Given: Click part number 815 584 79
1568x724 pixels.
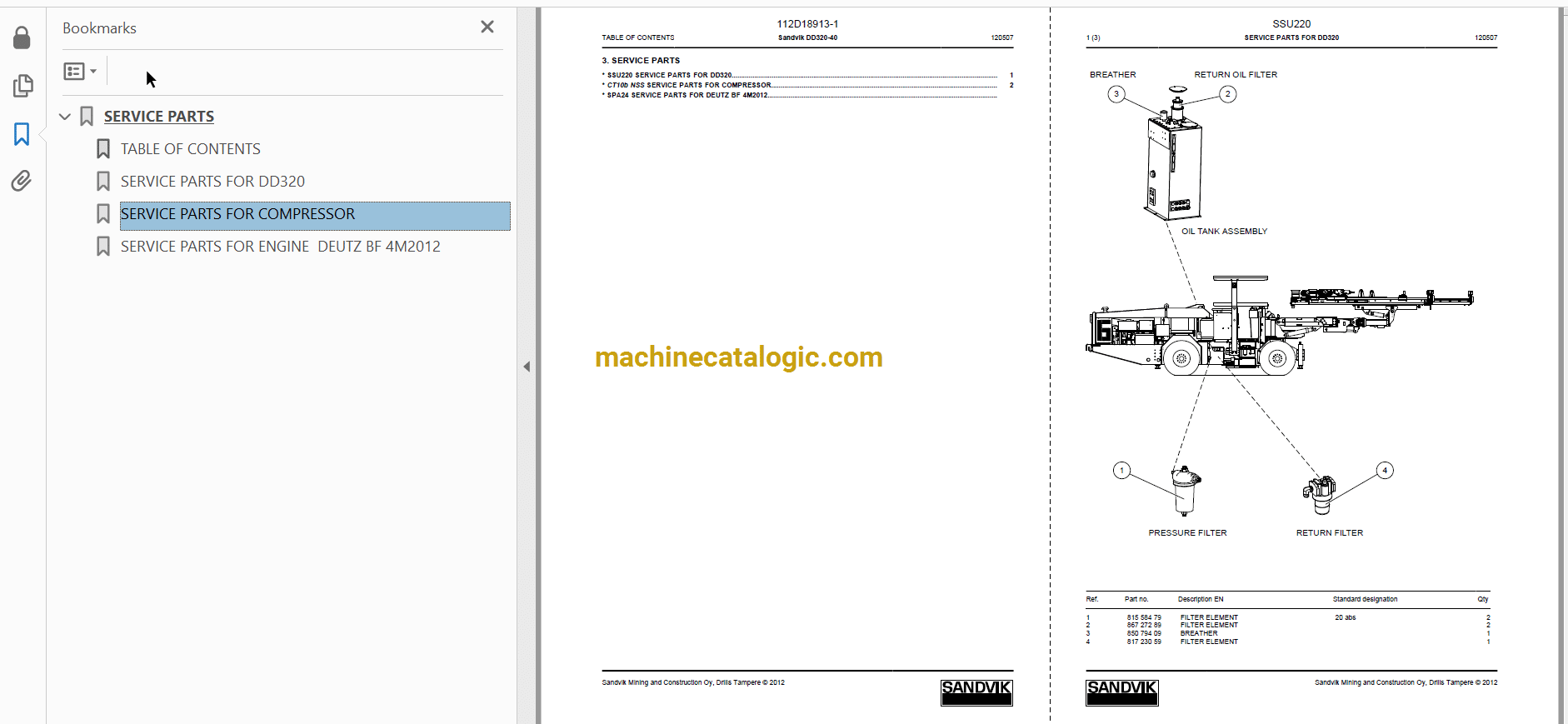Looking at the screenshot, I should (1144, 618).
